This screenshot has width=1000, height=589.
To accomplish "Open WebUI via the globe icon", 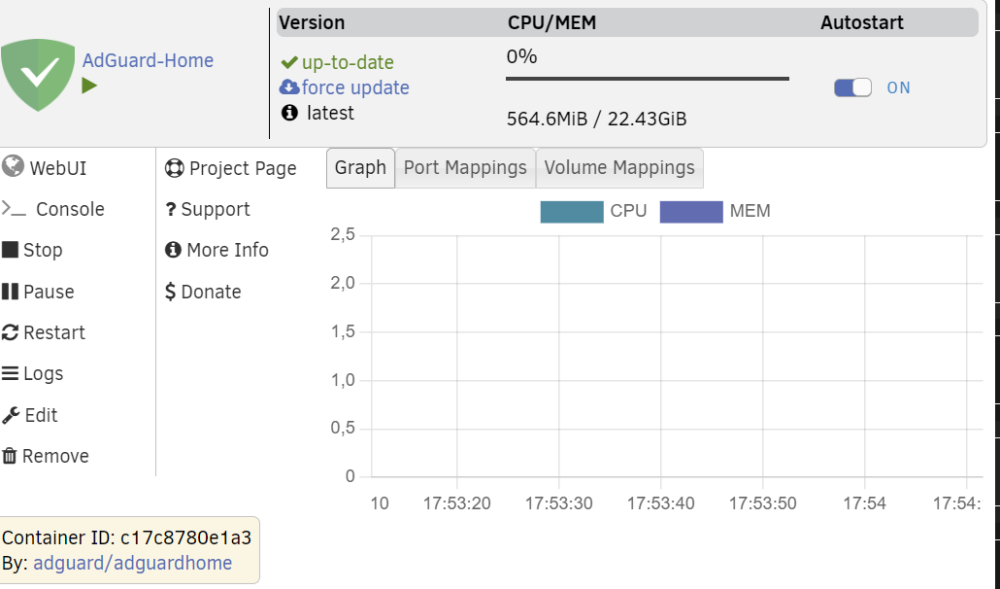I will tap(13, 166).
